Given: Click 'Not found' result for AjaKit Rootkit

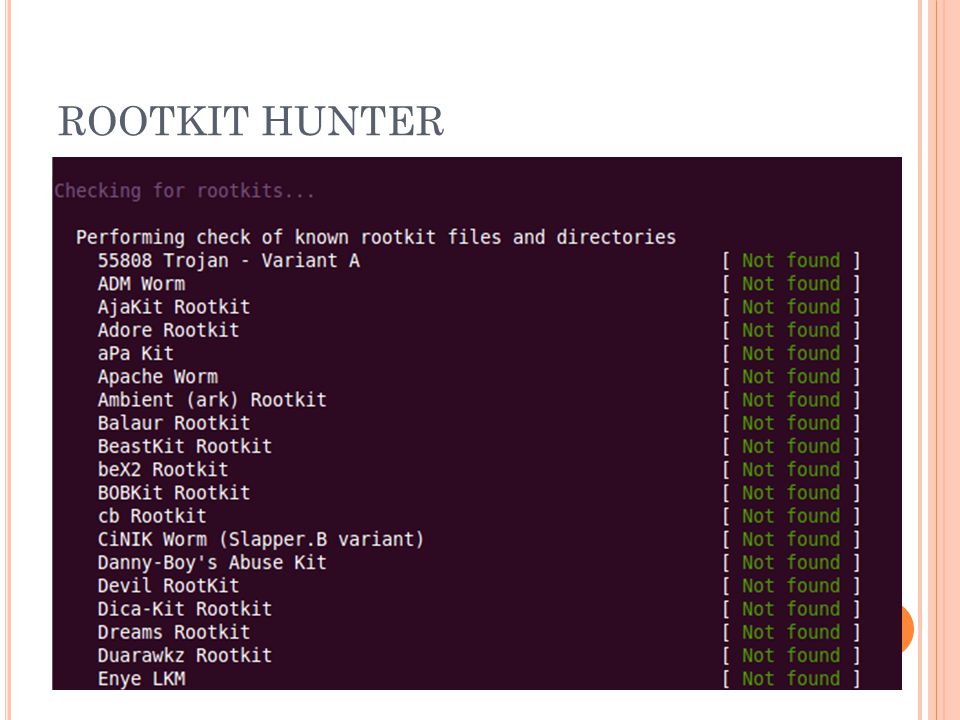Looking at the screenshot, I should point(791,307).
